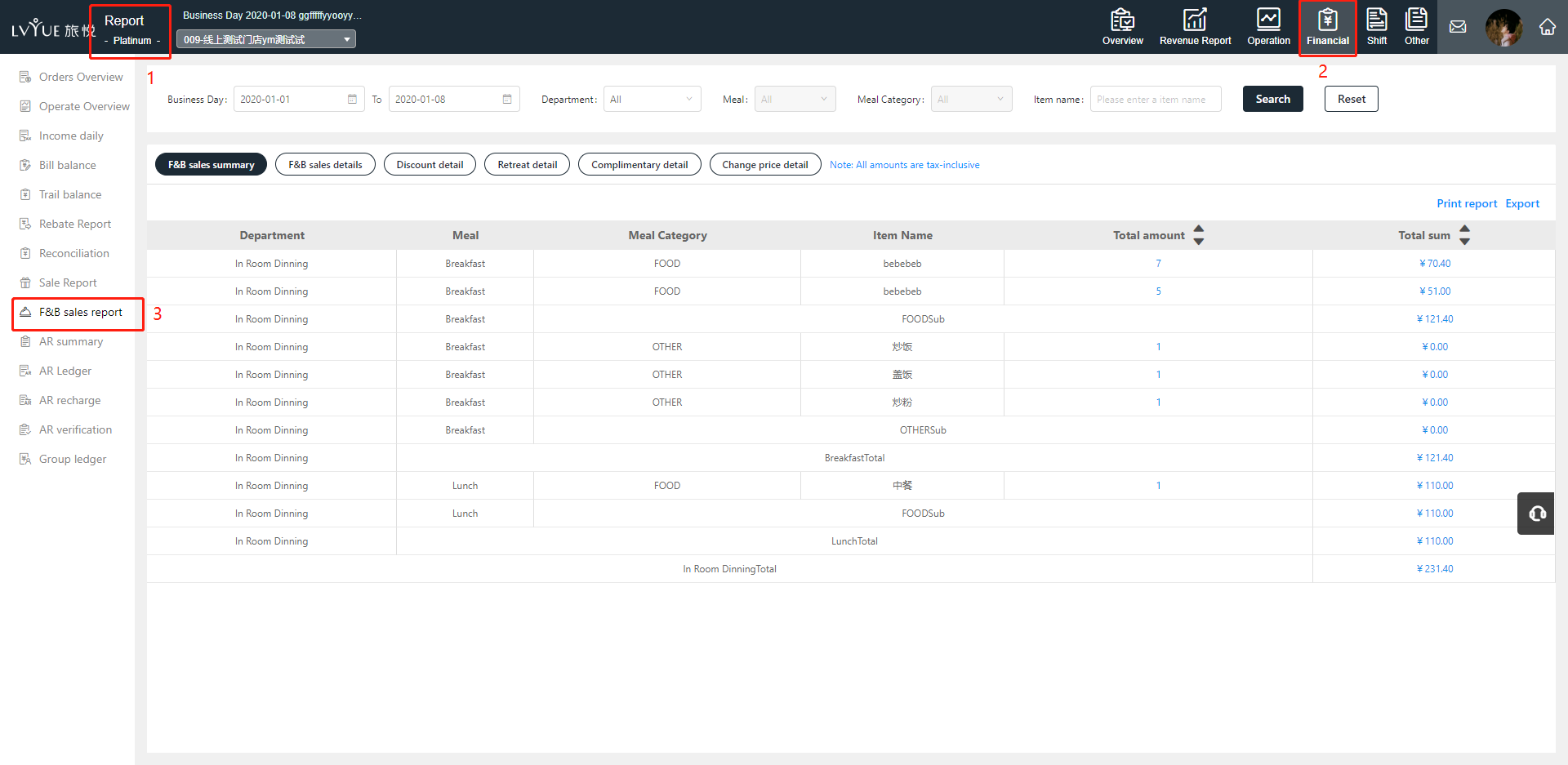Image resolution: width=1568 pixels, height=765 pixels.
Task: Click the Reconciliation sidebar icon
Action: [x=25, y=253]
